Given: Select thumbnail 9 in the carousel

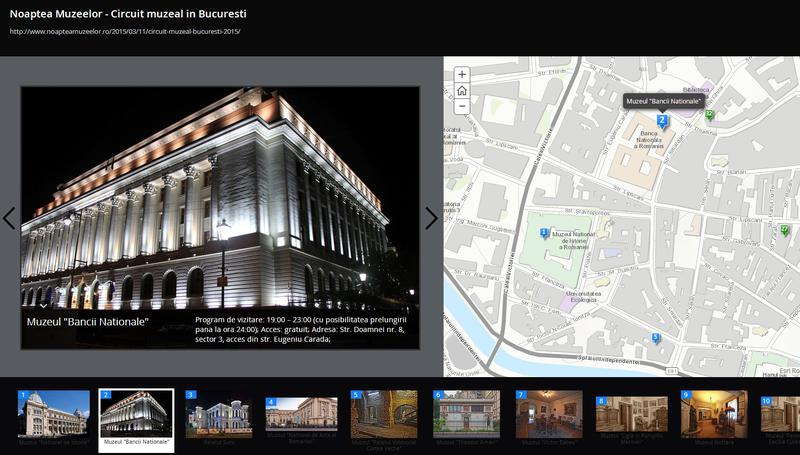Looking at the screenshot, I should 714,414.
